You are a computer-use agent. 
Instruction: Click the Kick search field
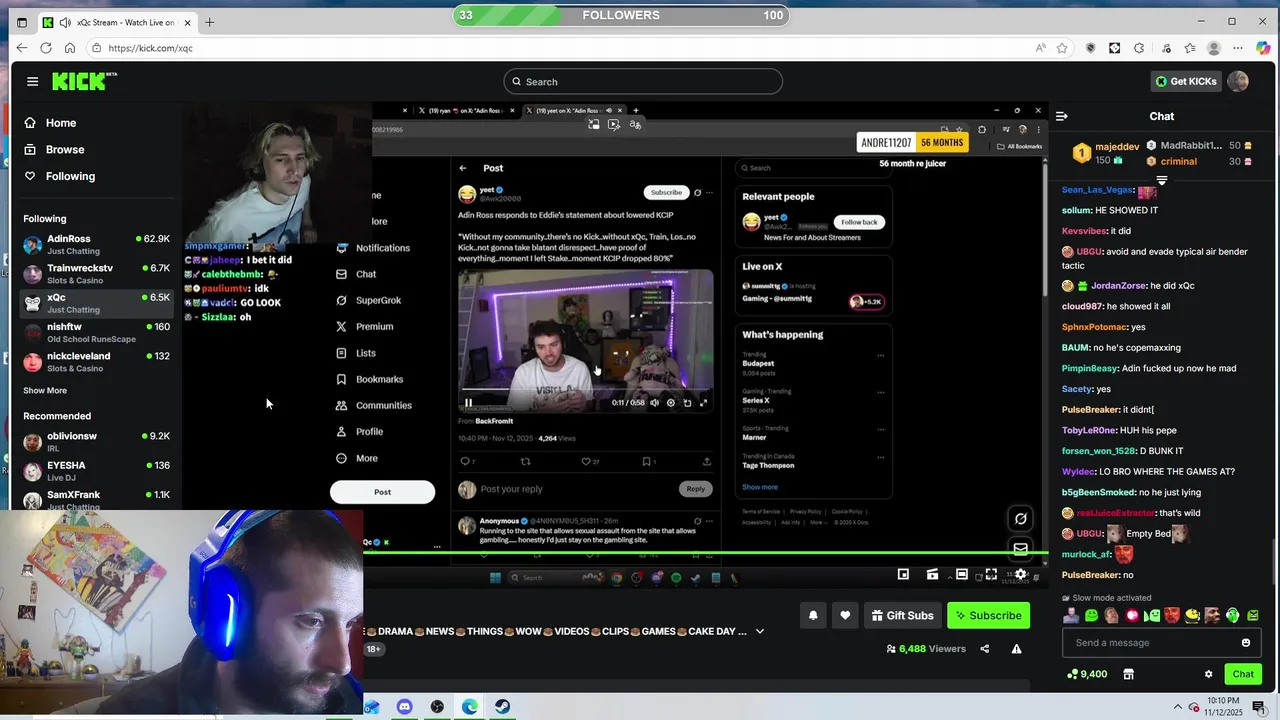coord(643,82)
